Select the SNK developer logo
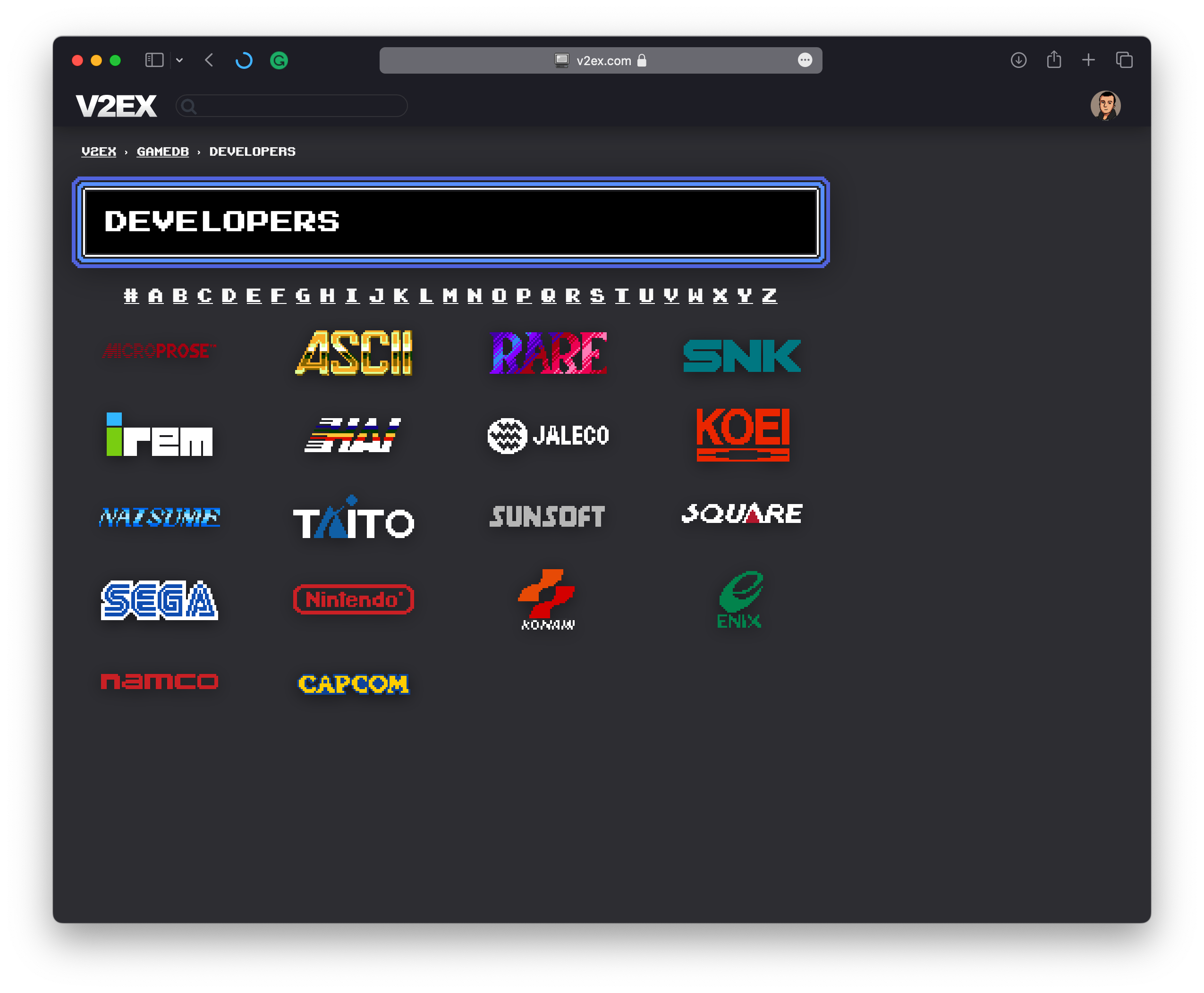Image resolution: width=1204 pixels, height=993 pixels. click(741, 354)
